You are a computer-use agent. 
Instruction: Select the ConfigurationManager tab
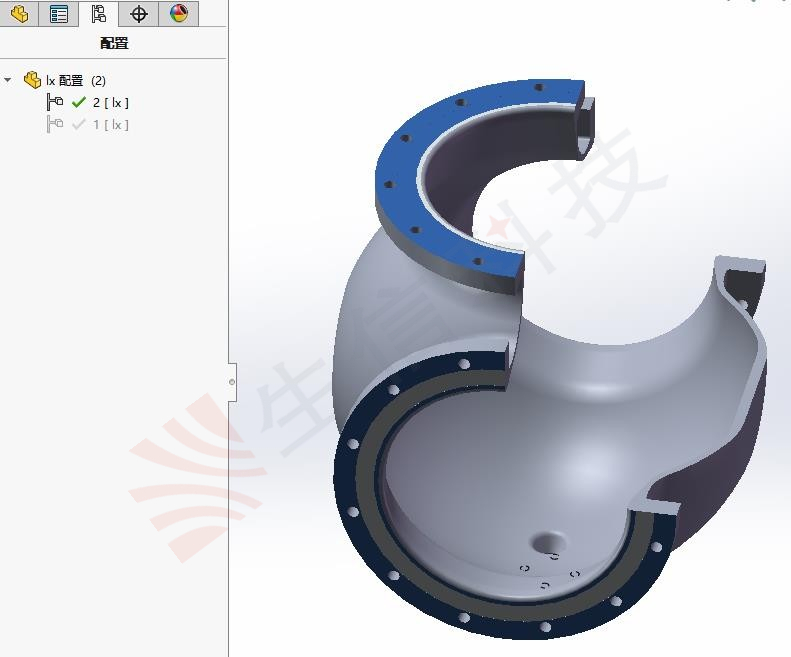(x=98, y=14)
